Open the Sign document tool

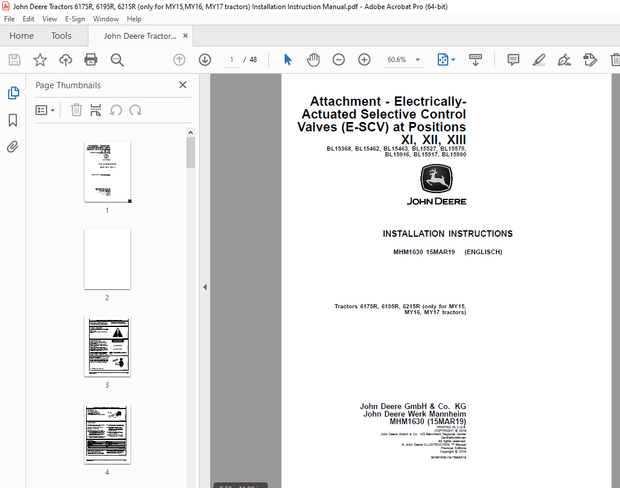[x=564, y=60]
